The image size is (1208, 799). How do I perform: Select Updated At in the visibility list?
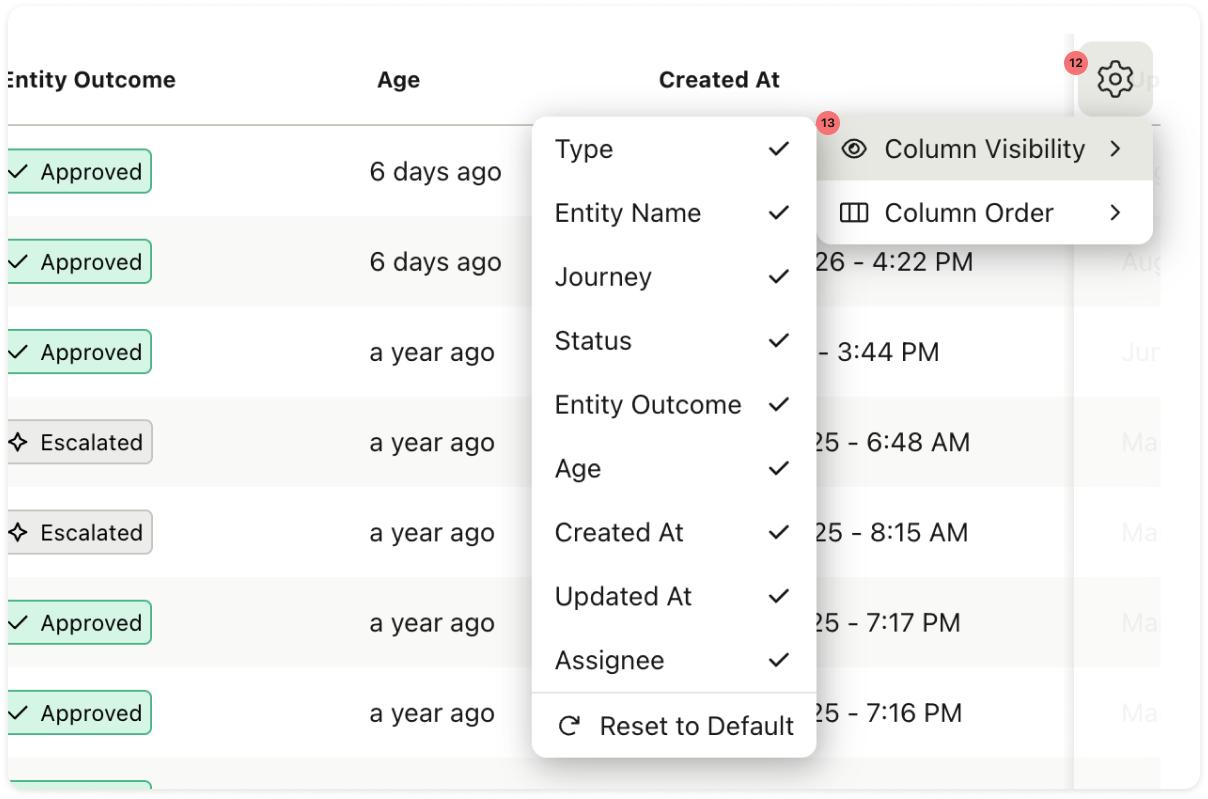click(x=674, y=597)
